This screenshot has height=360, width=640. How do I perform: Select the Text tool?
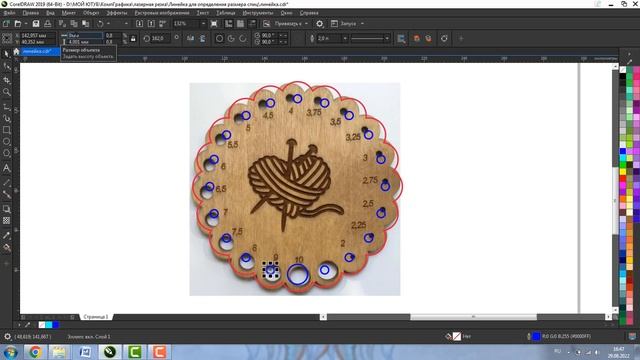coord(7,168)
